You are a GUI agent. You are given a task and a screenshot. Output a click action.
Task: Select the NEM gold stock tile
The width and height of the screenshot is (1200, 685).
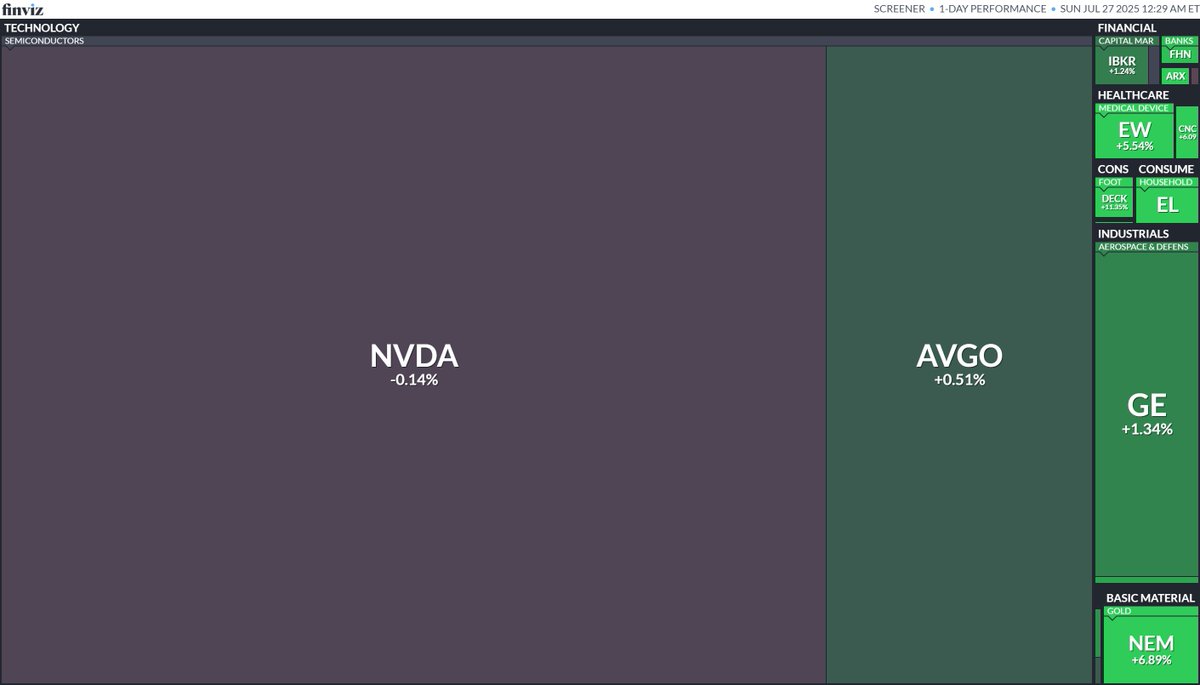[x=1150, y=650]
